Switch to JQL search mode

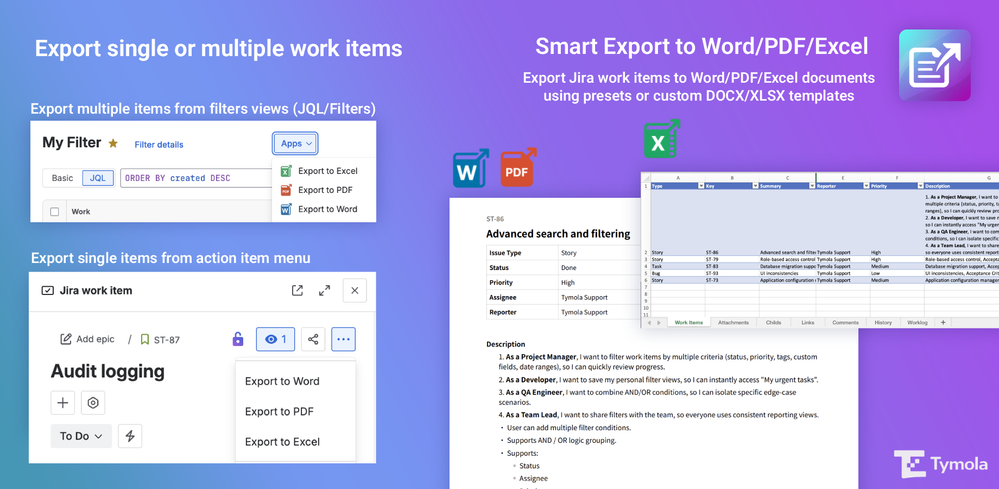pyautogui.click(x=97, y=178)
